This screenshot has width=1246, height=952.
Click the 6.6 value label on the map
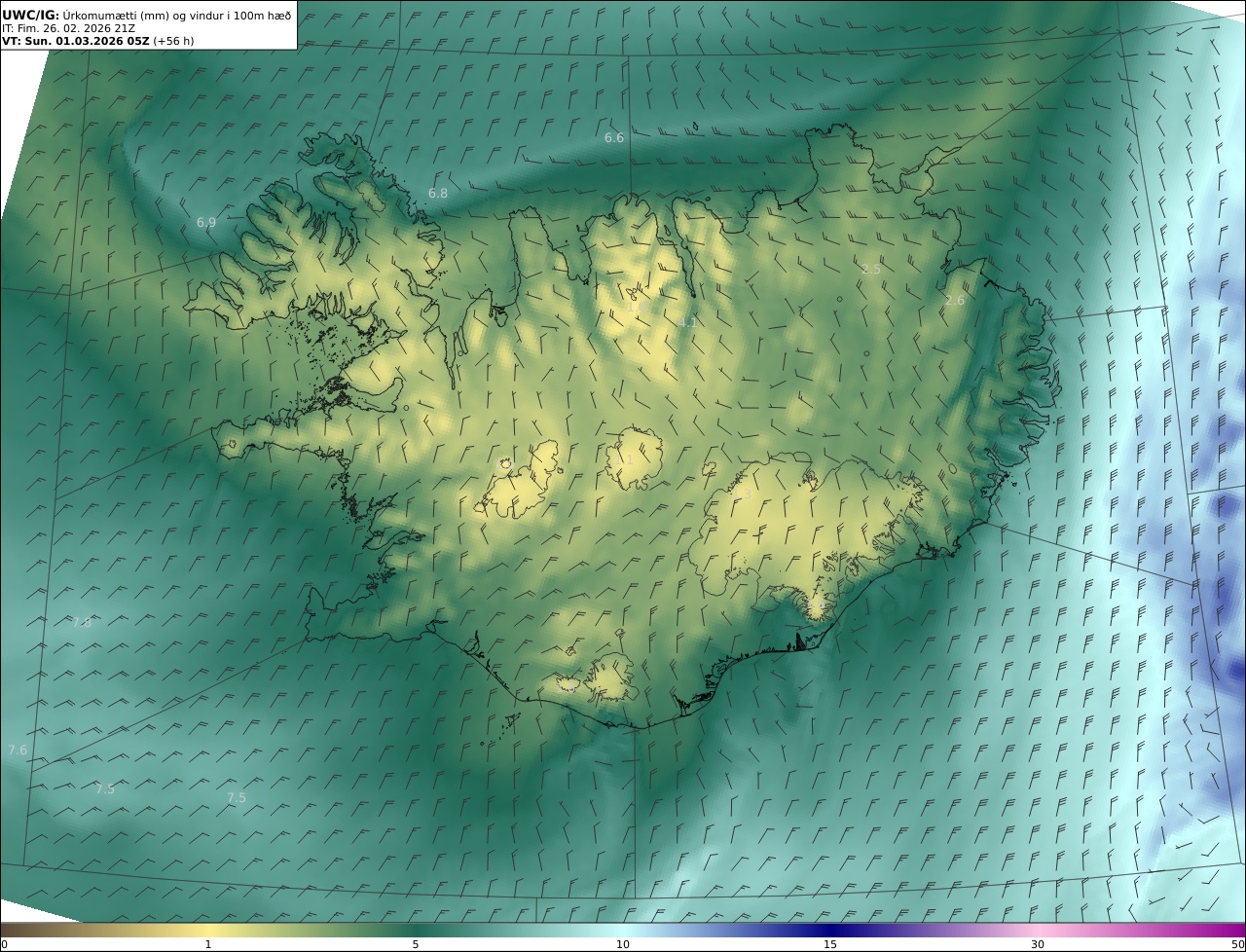[x=614, y=138]
